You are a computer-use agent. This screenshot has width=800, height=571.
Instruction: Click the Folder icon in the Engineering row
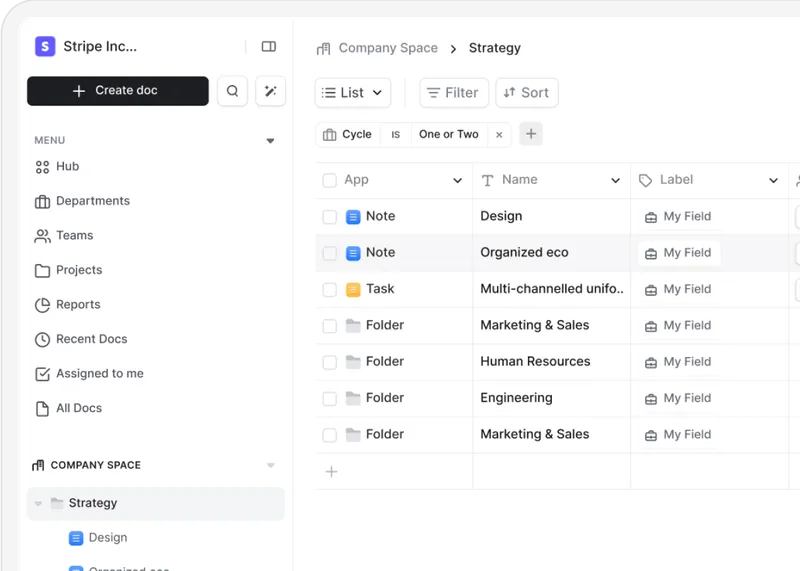(x=353, y=398)
